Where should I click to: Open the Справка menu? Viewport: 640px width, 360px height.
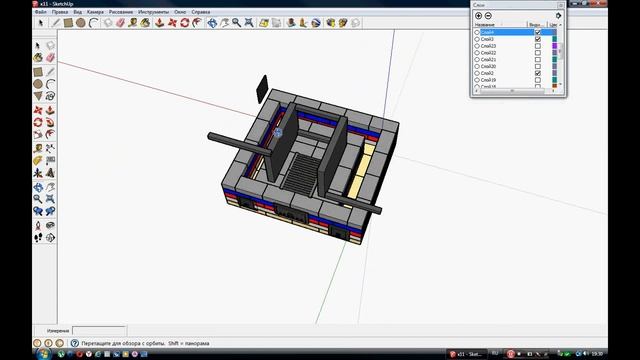click(201, 12)
